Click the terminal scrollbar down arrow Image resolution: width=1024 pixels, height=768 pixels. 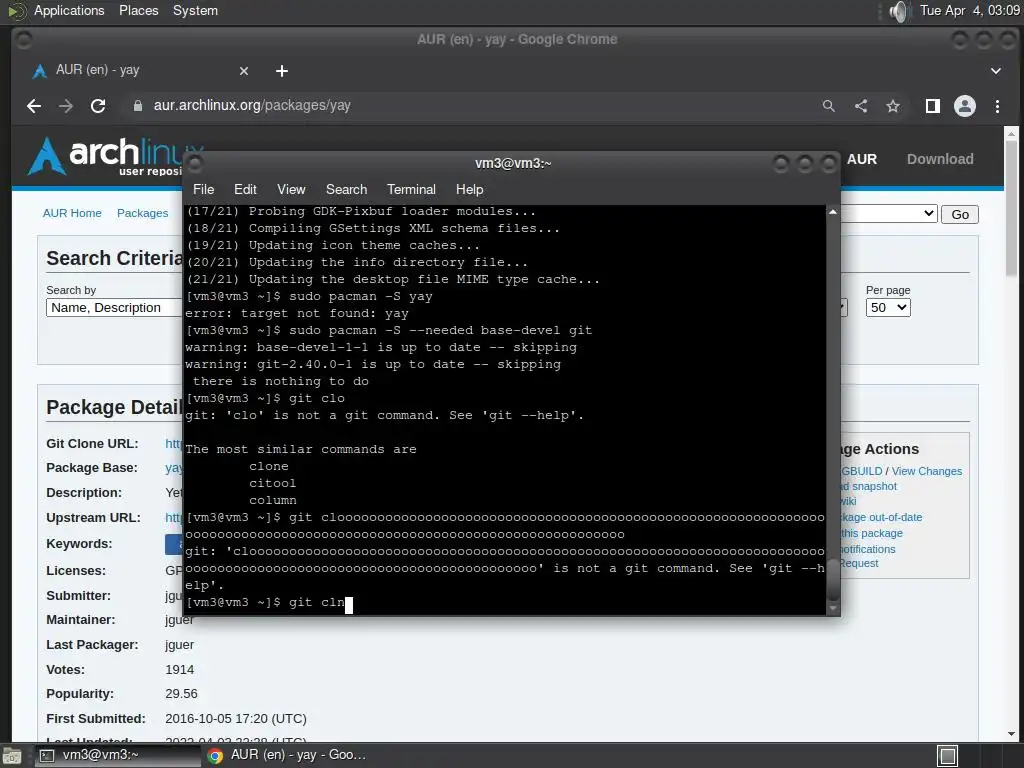(x=833, y=608)
